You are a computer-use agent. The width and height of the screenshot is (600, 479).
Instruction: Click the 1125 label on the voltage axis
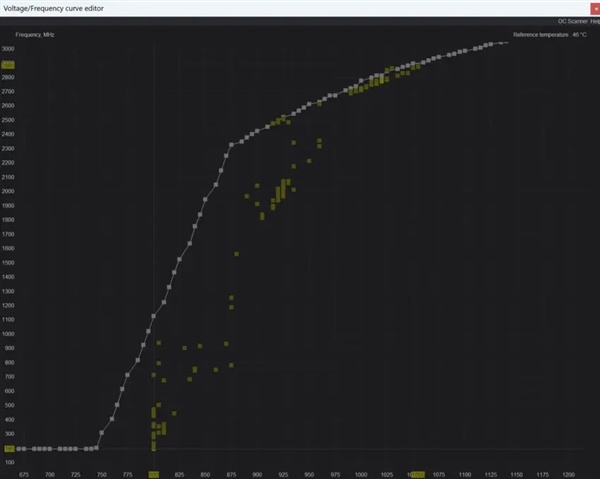pyautogui.click(x=491, y=474)
